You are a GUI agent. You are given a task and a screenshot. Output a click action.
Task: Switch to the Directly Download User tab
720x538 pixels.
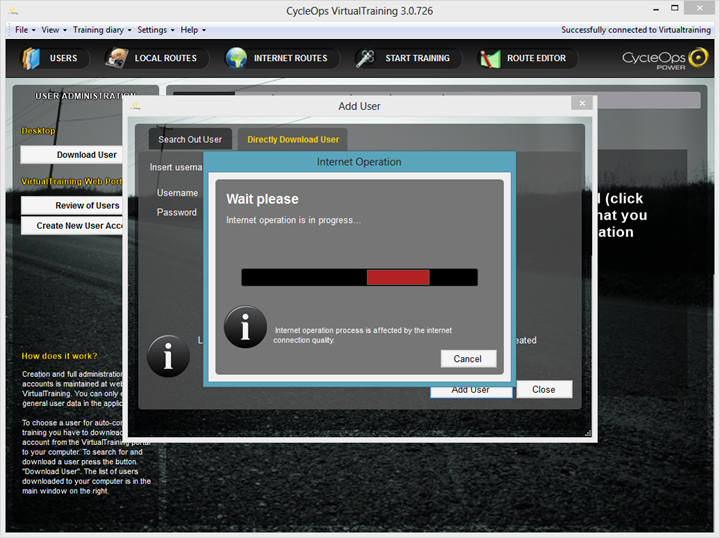293,140
